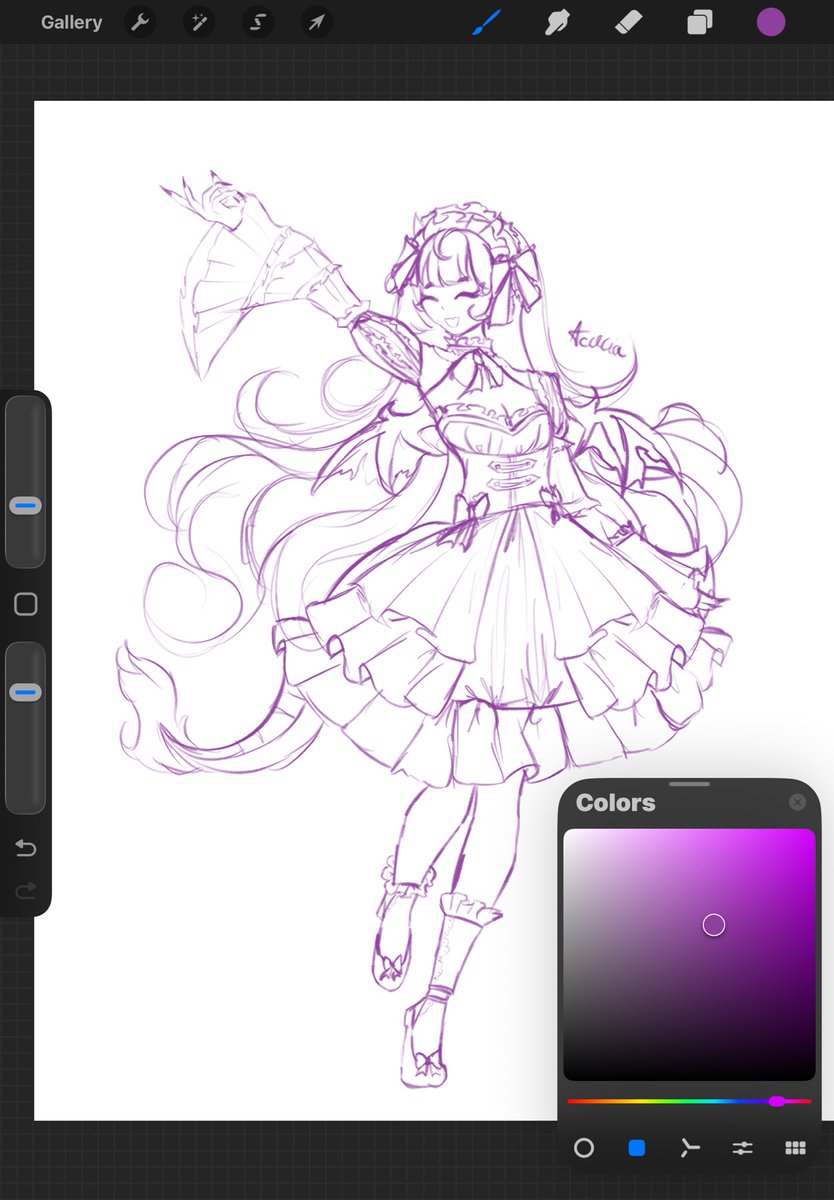834x1200 pixels.
Task: Open the Layers panel
Action: [x=699, y=22]
